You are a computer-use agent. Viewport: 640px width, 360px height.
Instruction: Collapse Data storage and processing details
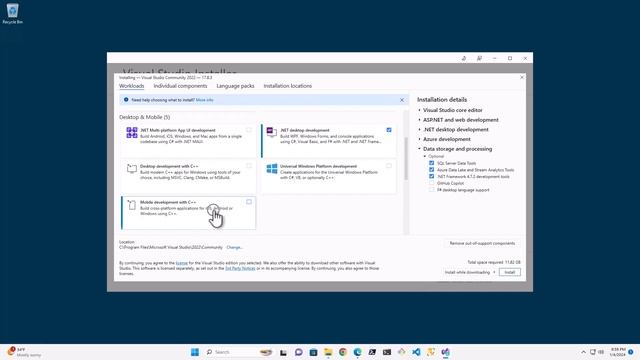[419, 149]
